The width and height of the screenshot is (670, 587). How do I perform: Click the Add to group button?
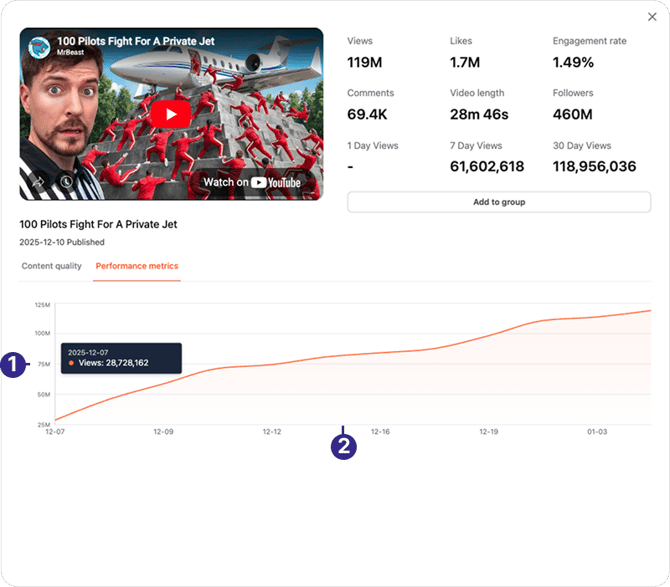[498, 202]
